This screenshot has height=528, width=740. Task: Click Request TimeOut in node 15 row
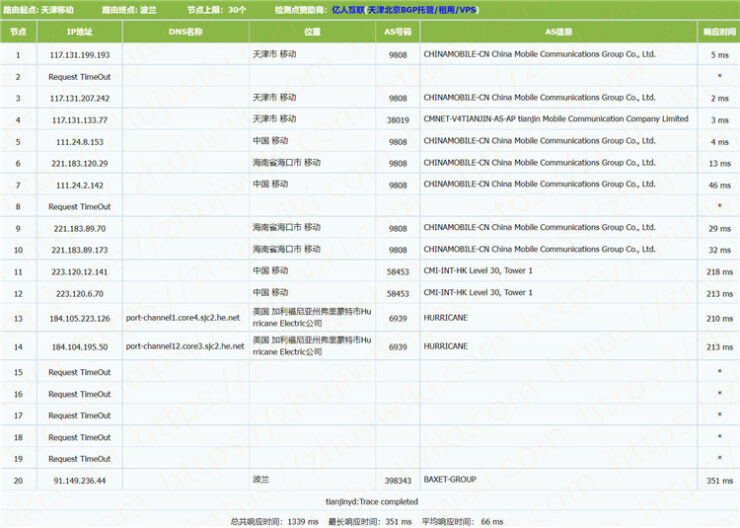click(x=79, y=372)
